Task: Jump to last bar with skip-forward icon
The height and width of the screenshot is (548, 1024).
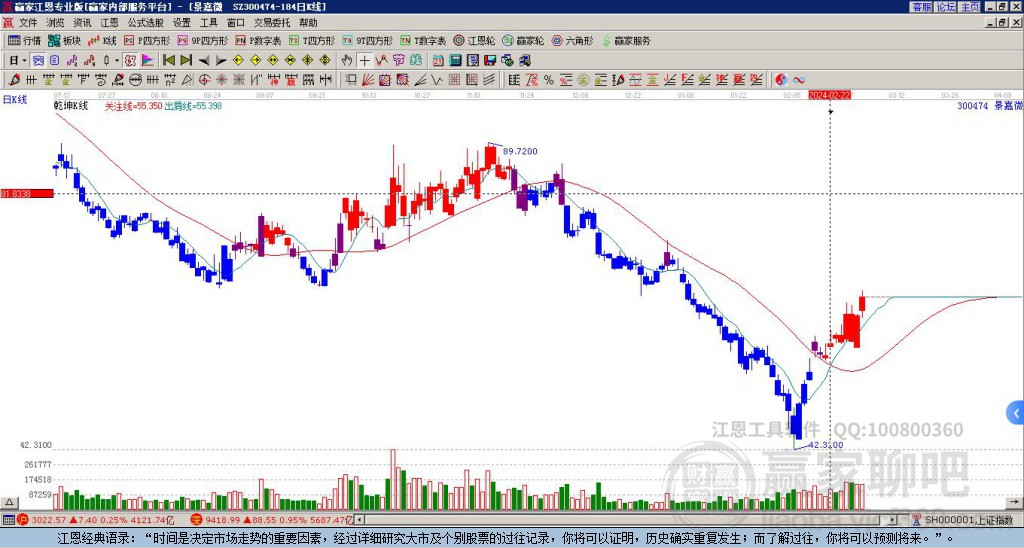Action: point(186,61)
